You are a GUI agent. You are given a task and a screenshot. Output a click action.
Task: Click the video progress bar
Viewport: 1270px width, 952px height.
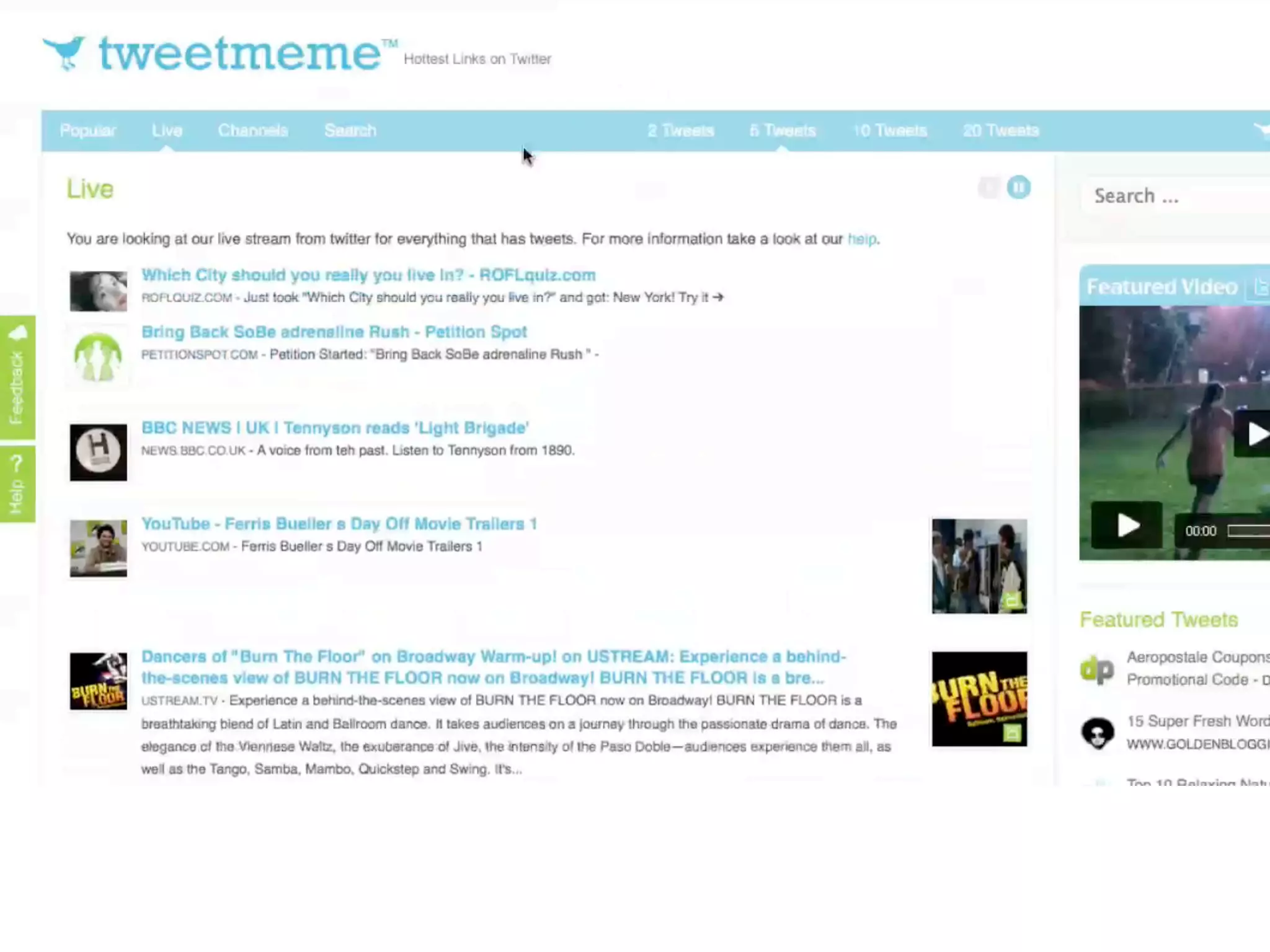click(1248, 531)
